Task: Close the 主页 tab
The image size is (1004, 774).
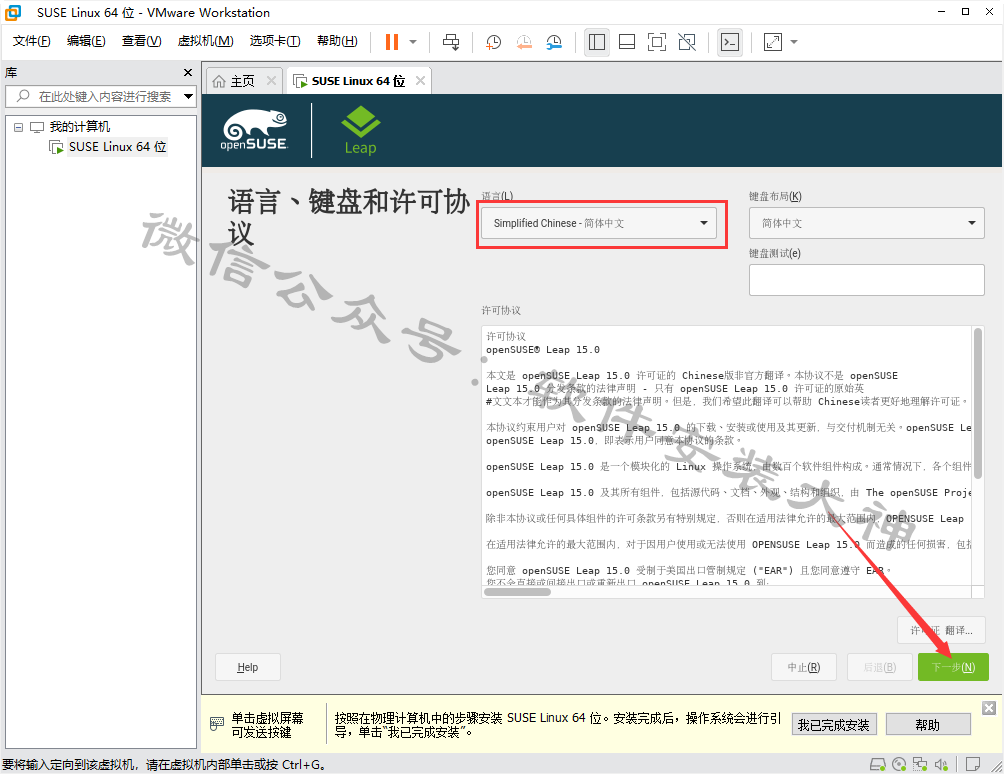Action: [x=271, y=81]
